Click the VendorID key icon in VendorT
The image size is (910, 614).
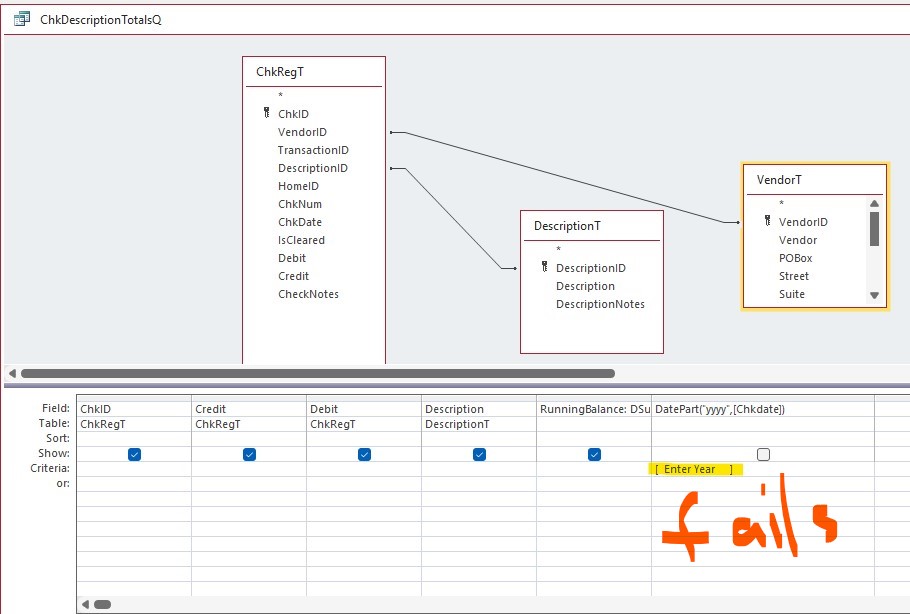768,222
